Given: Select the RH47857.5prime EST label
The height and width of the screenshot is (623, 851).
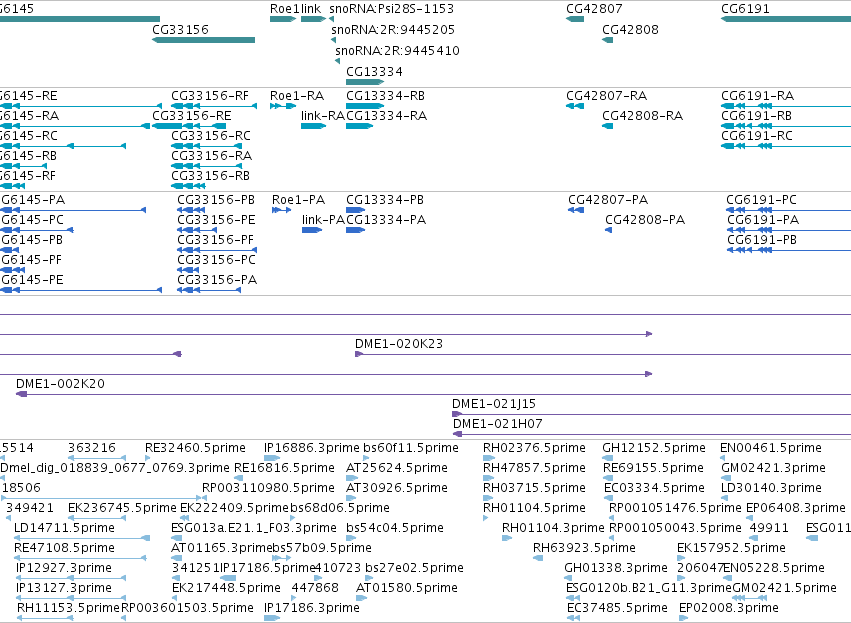Looking at the screenshot, I should click(535, 468).
